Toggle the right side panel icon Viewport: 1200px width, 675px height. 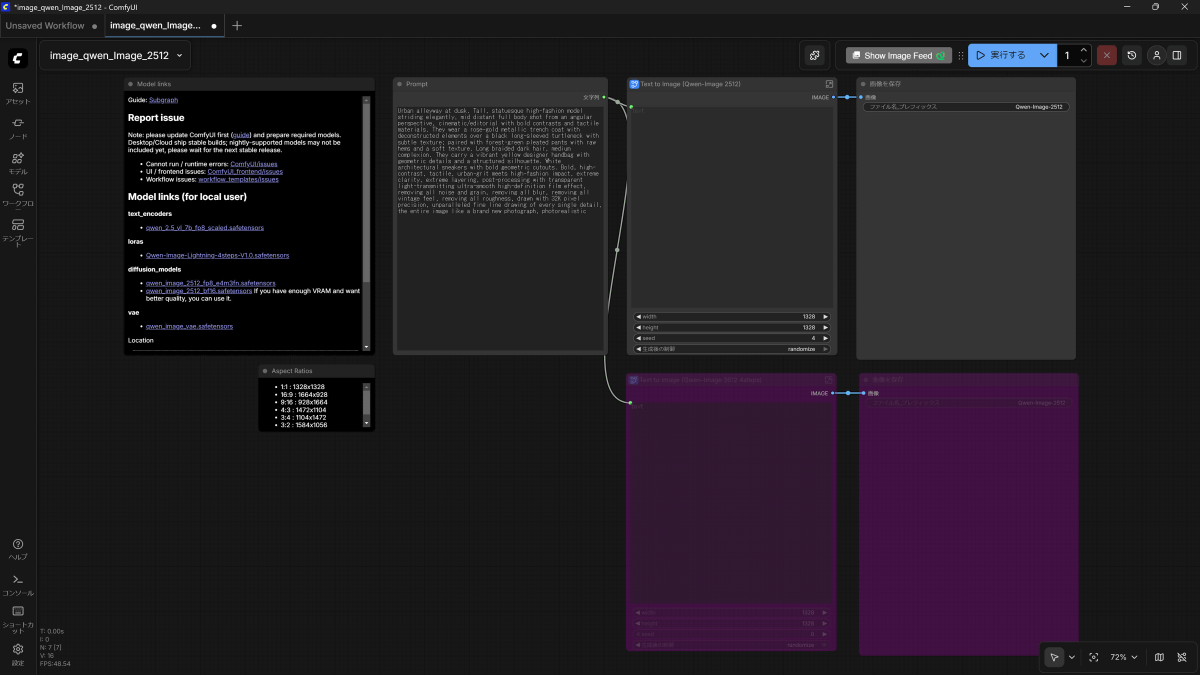(1177, 56)
